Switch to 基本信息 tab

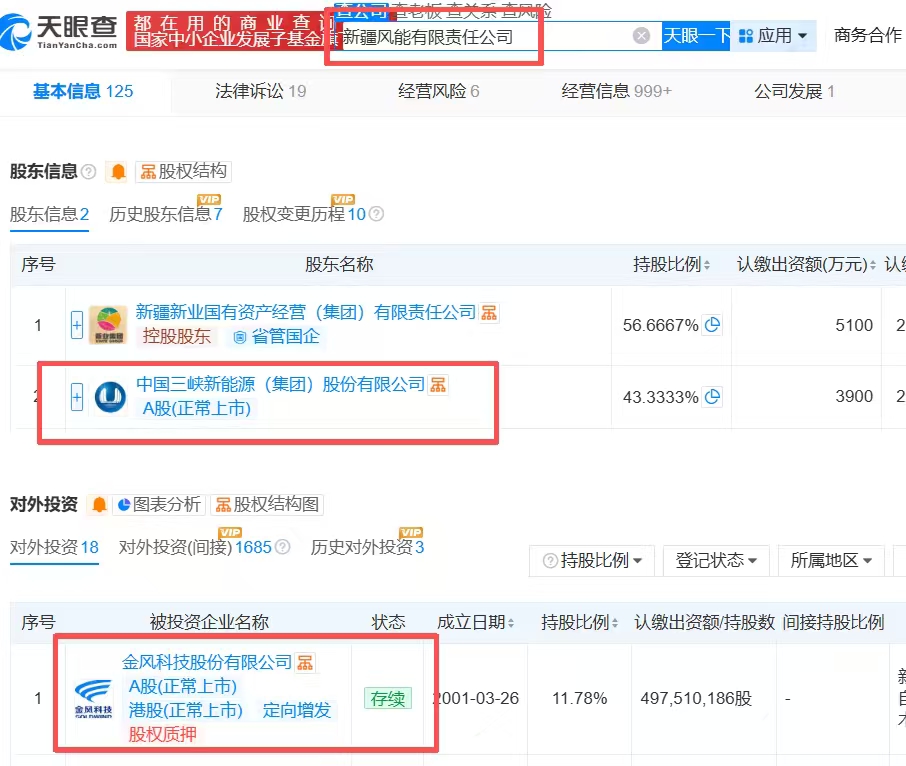point(83,91)
